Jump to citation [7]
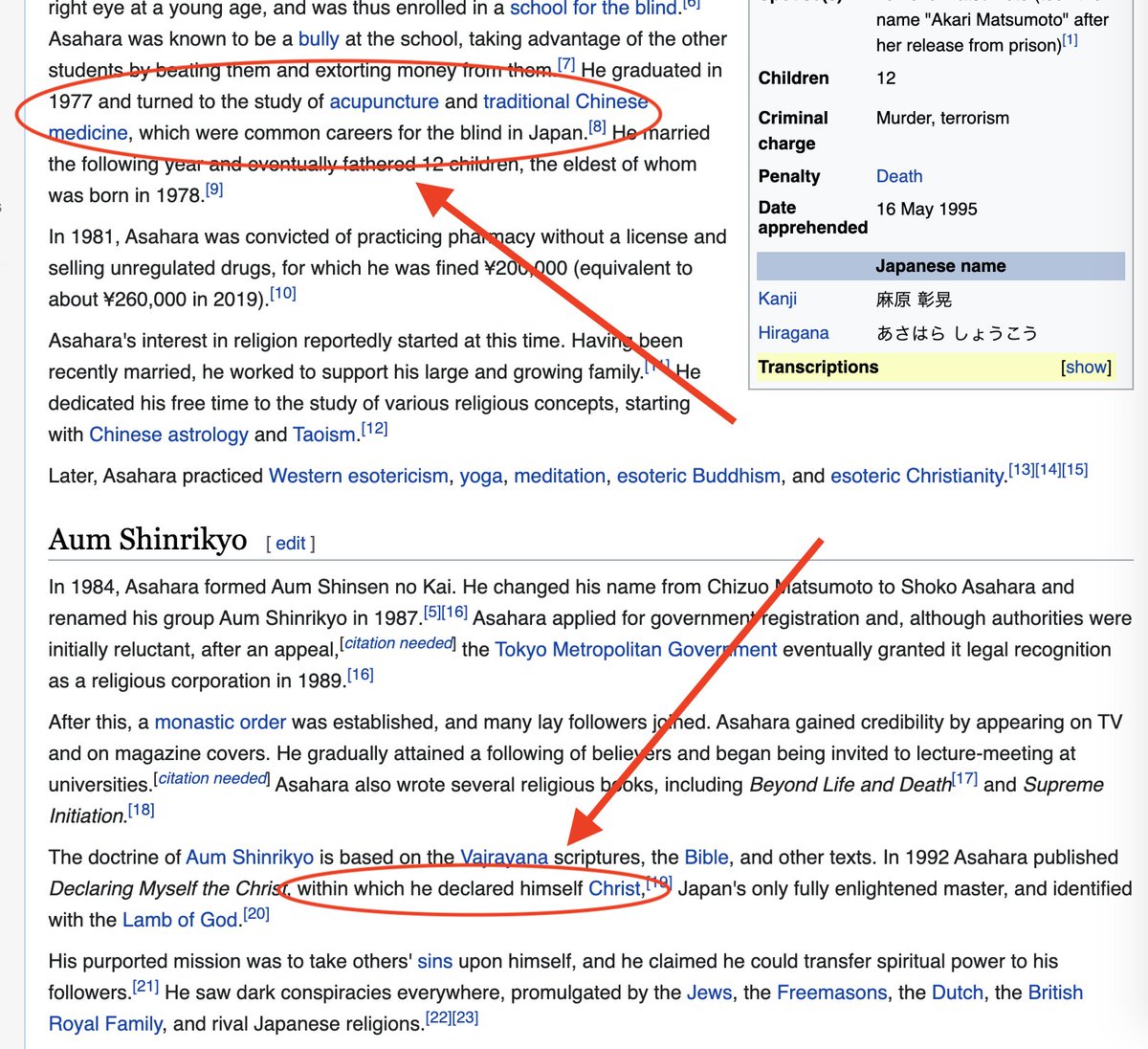The height and width of the screenshot is (1049, 1148). click(566, 65)
